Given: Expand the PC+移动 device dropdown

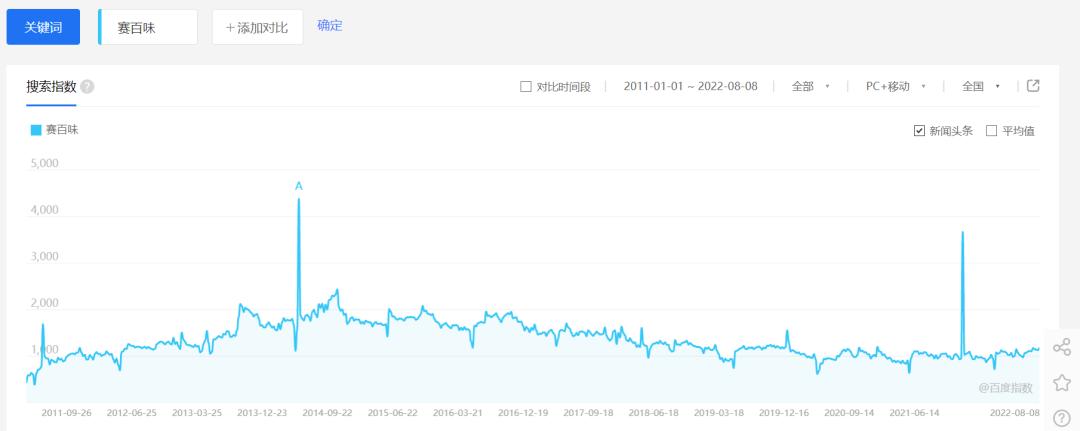Looking at the screenshot, I should pos(895,86).
